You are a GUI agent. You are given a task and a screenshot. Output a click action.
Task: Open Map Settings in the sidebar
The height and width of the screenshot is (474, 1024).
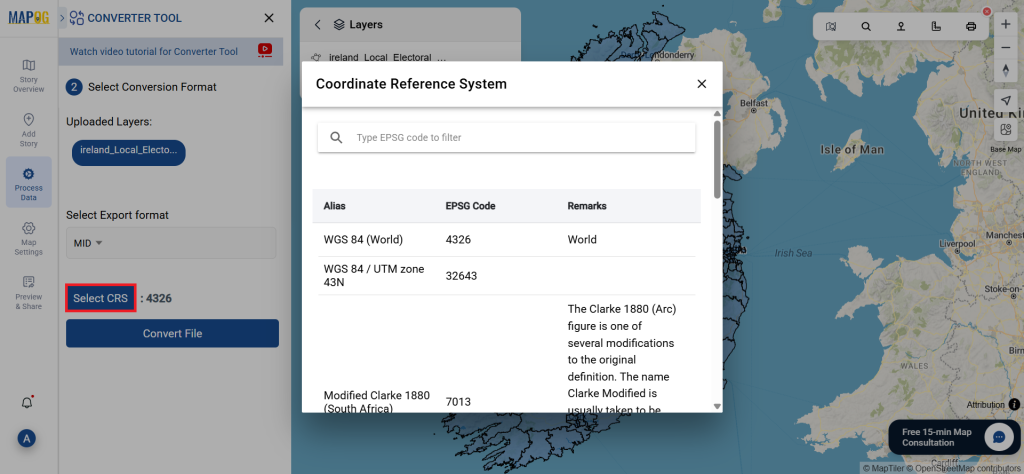pos(28,238)
